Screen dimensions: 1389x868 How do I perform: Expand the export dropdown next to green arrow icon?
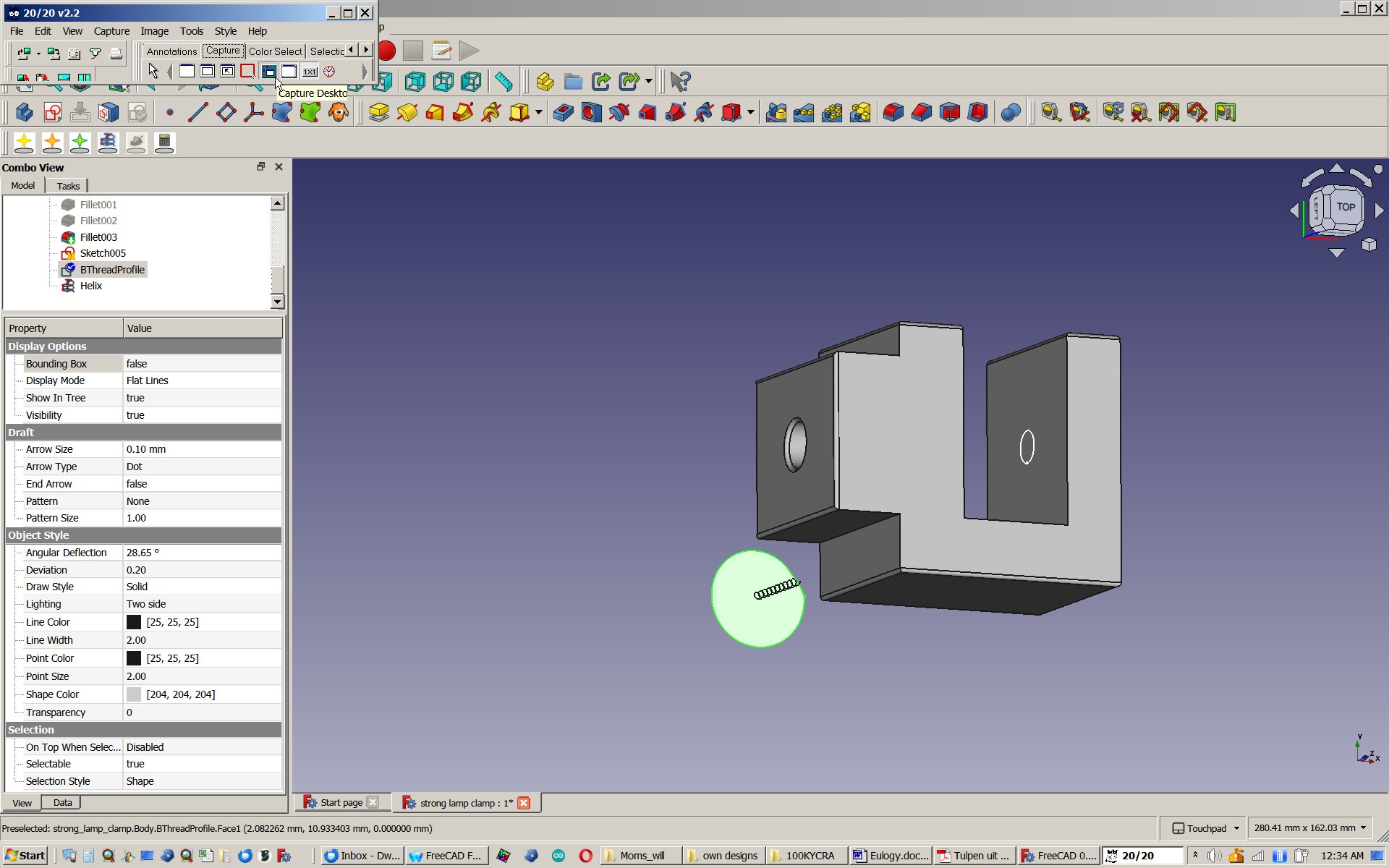pos(649,81)
